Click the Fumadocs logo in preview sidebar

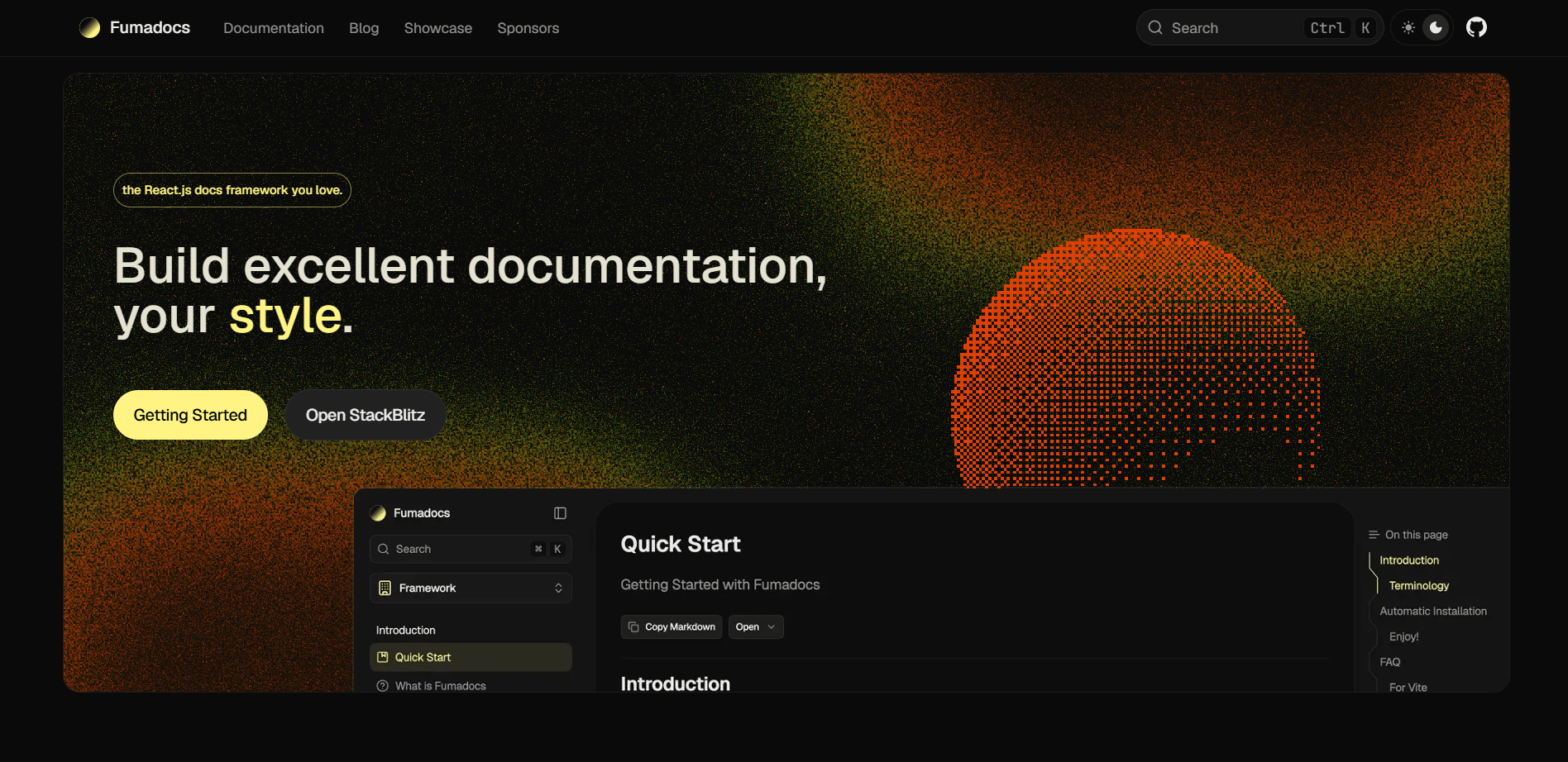[x=378, y=513]
